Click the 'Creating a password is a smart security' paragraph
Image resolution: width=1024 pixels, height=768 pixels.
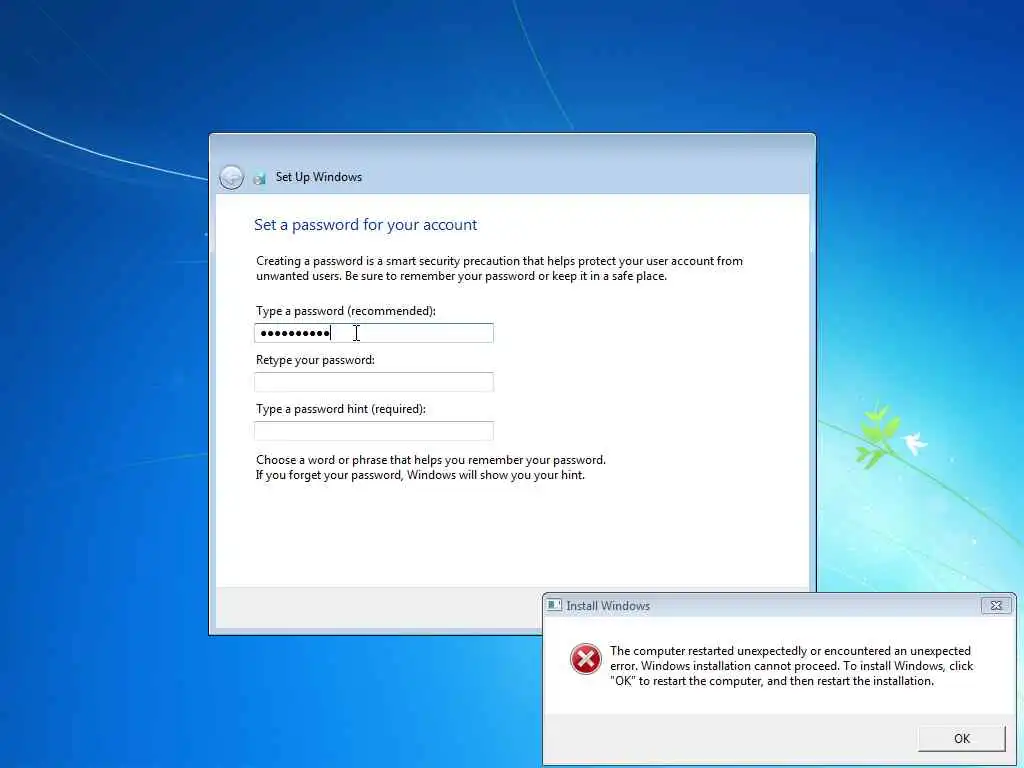[x=500, y=268]
